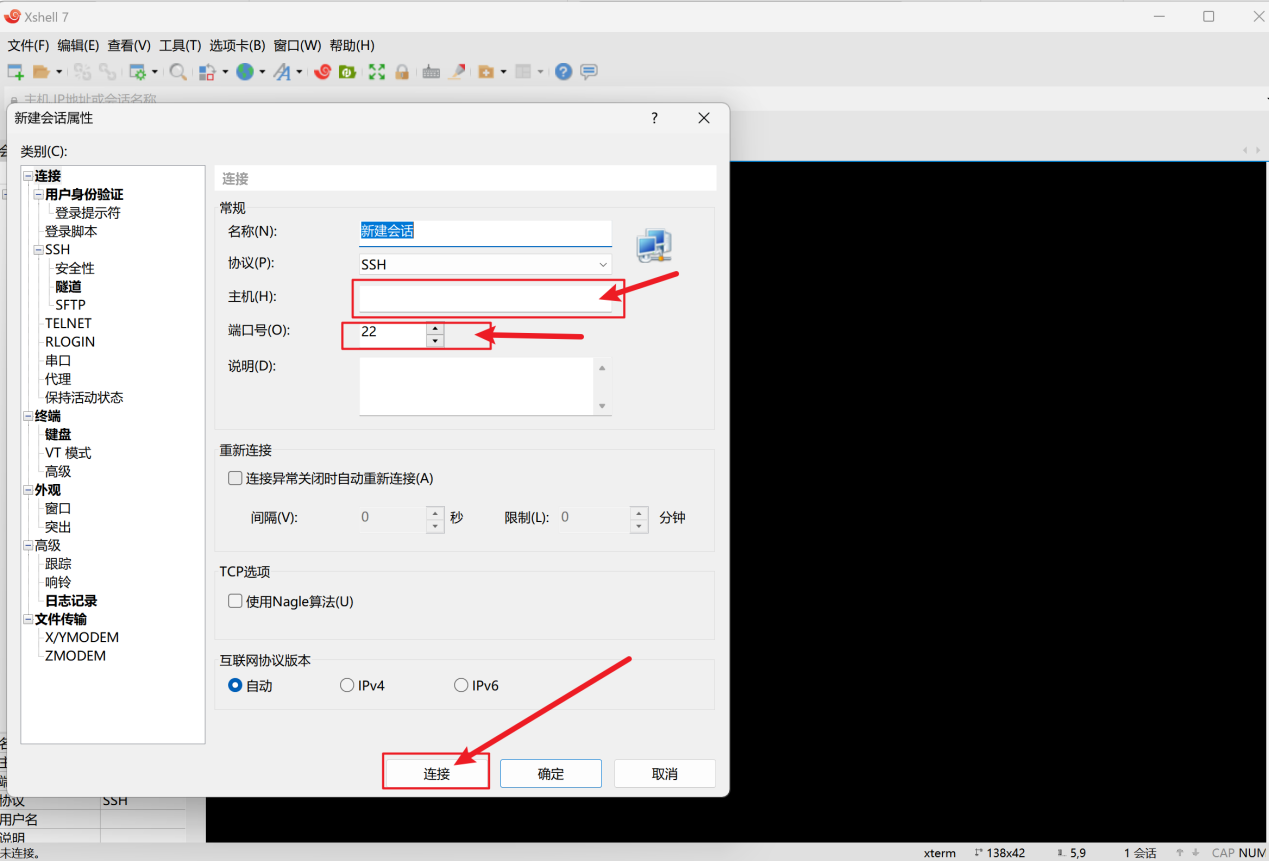Click the 取消 button
The width and height of the screenshot is (1269, 861).
tap(664, 774)
